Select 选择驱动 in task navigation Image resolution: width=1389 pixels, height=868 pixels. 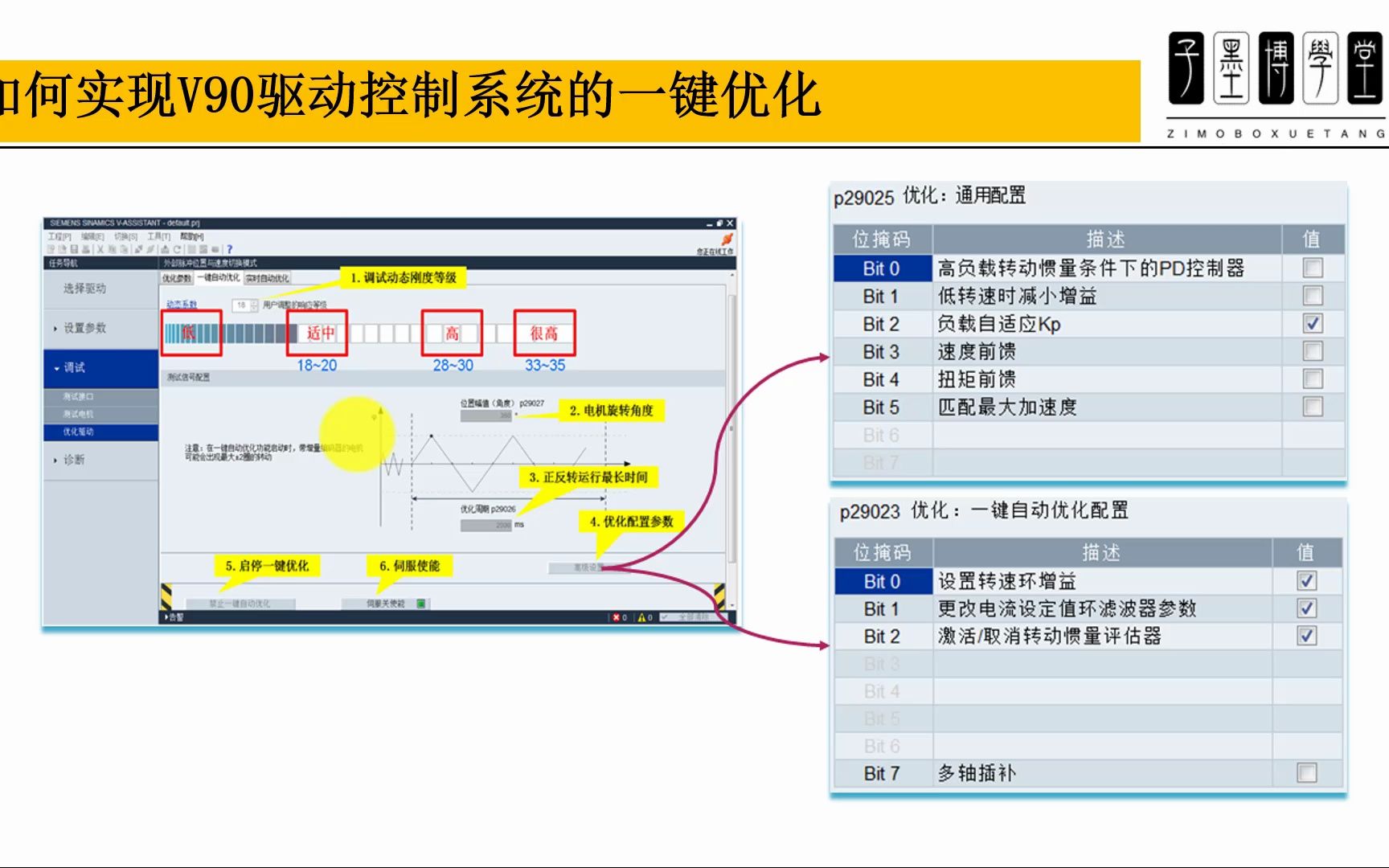point(100,289)
